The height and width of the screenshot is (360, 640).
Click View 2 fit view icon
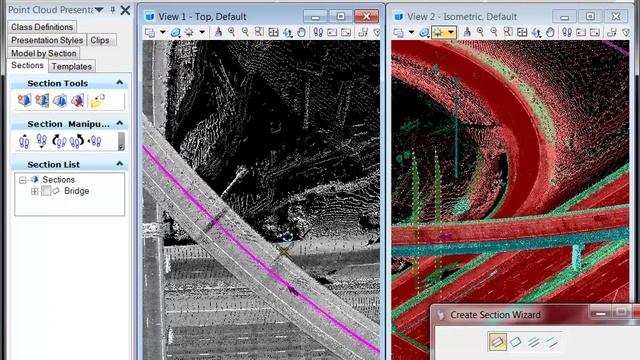click(x=522, y=32)
